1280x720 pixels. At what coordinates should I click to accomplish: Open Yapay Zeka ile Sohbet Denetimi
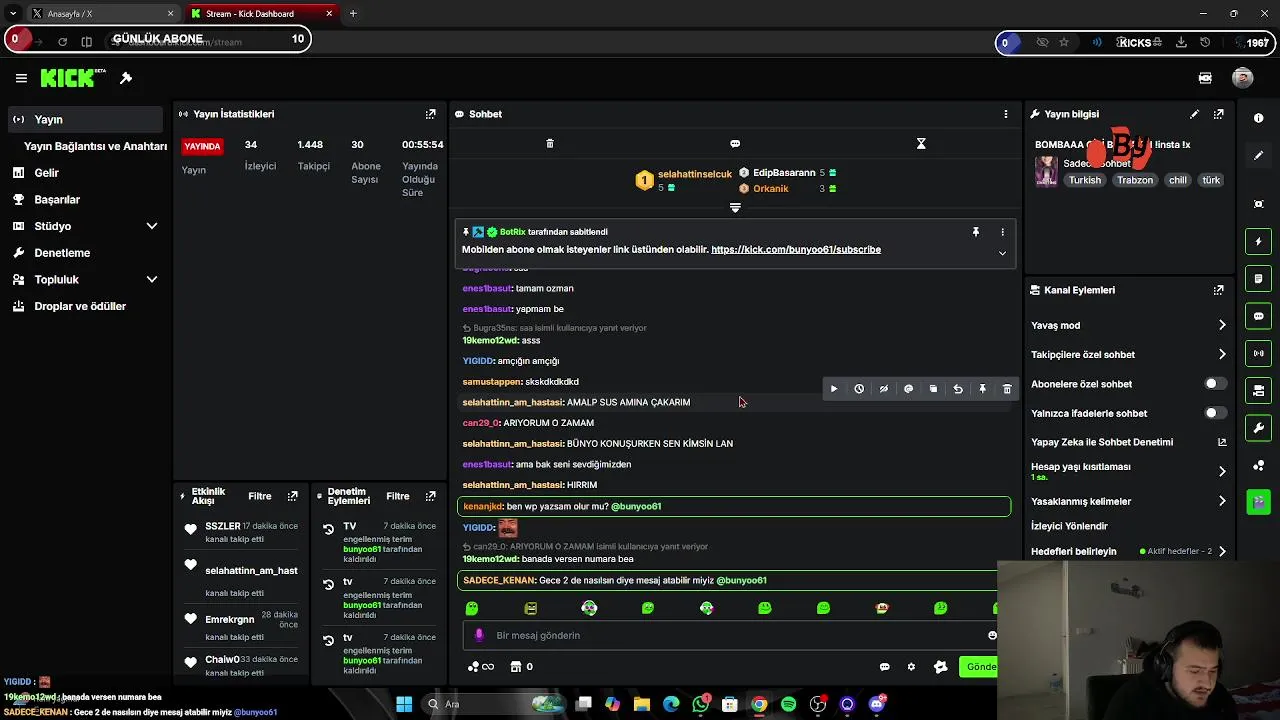pos(1128,442)
